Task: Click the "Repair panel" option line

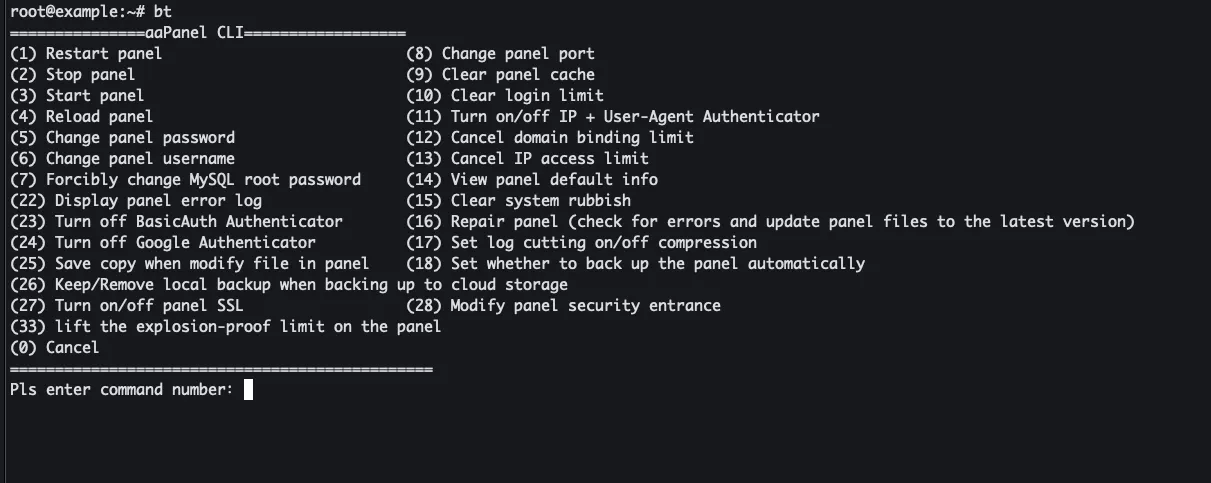Action: (770, 221)
